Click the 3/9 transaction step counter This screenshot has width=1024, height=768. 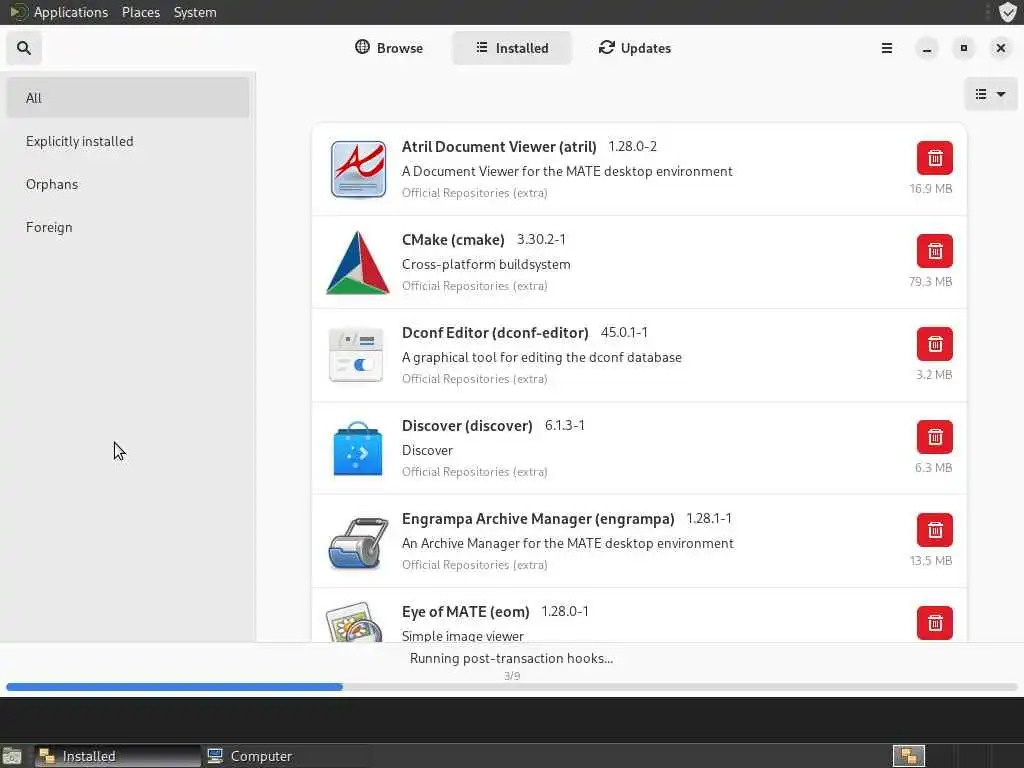(512, 676)
